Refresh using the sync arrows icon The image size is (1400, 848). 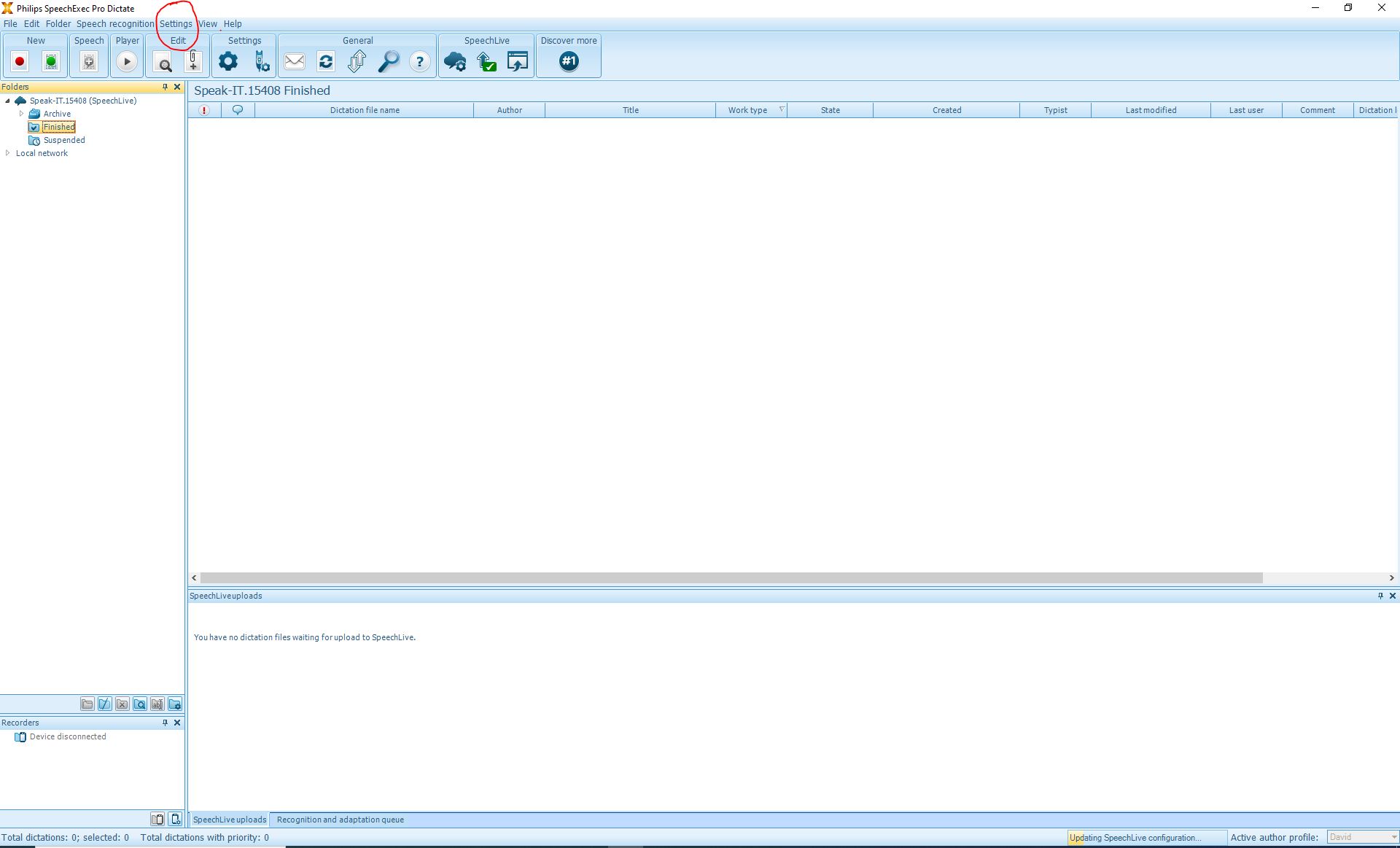pos(326,62)
